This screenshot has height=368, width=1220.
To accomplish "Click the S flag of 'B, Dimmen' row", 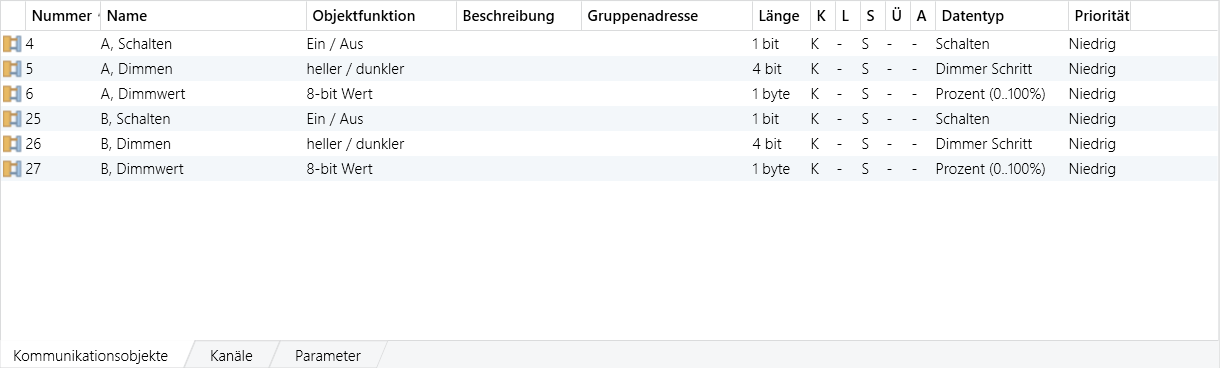I will pos(866,144).
